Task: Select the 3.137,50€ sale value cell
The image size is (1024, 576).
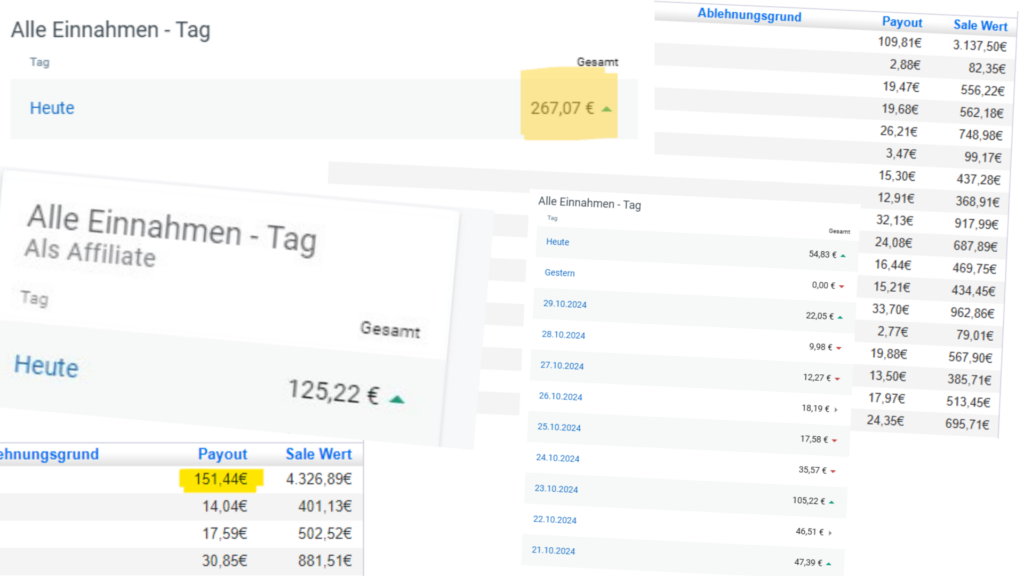Action: 980,46
